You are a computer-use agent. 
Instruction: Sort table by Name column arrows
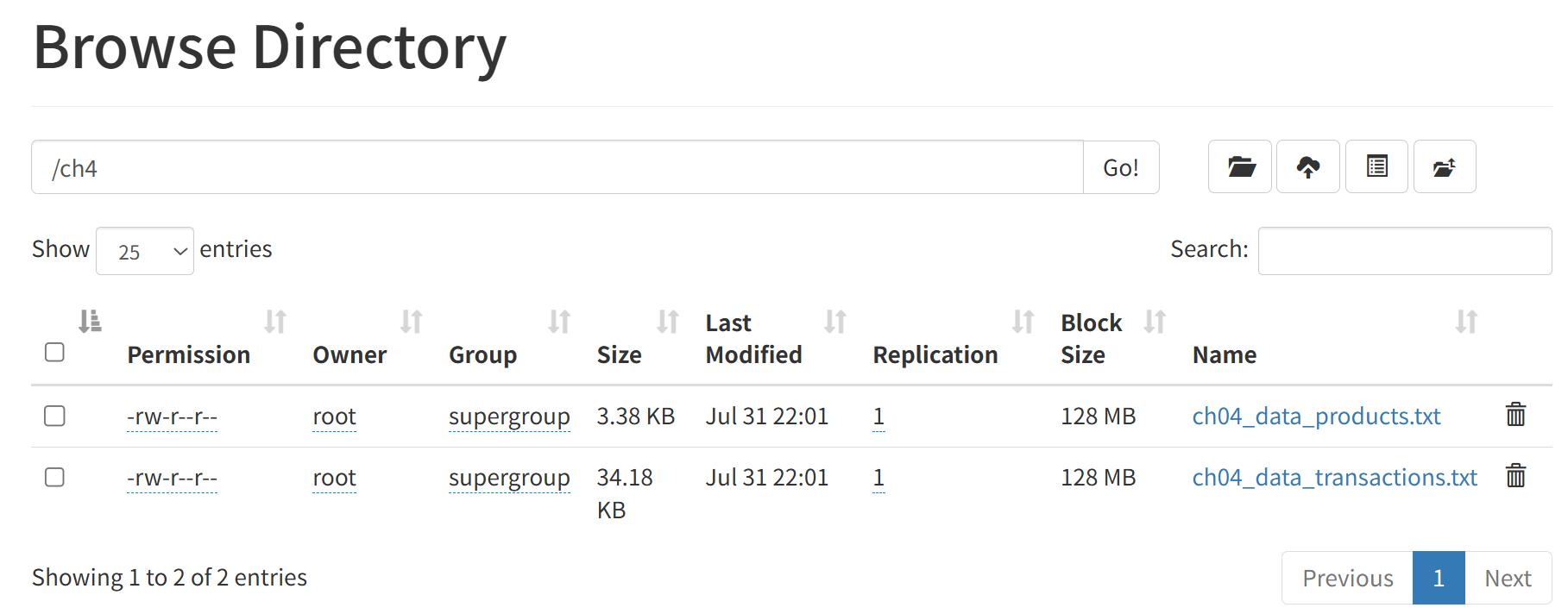tap(1466, 322)
